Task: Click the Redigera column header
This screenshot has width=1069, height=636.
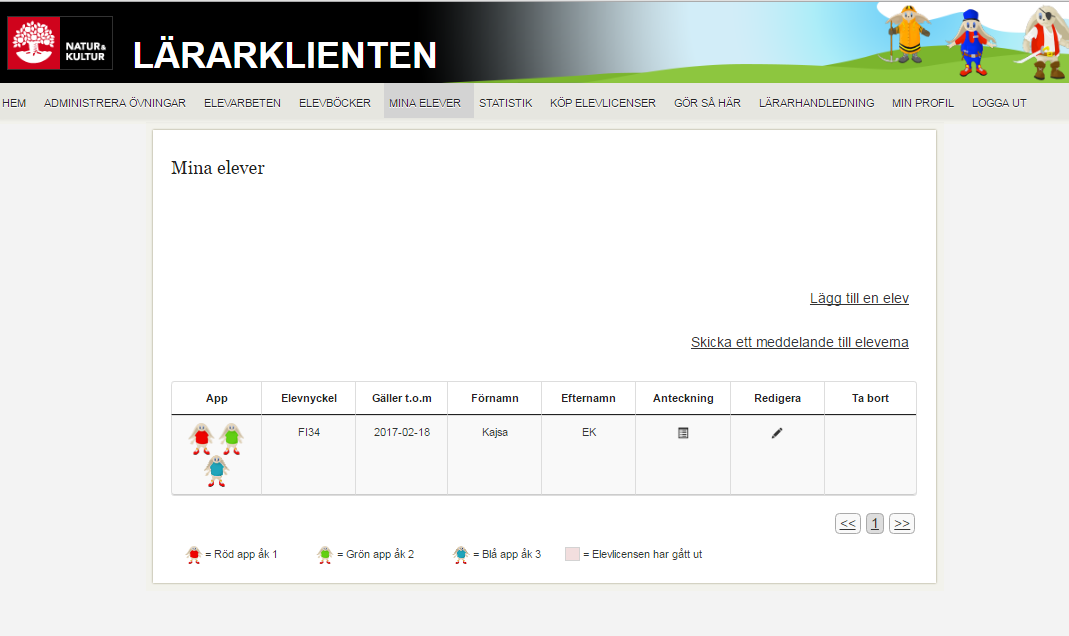Action: click(x=777, y=398)
